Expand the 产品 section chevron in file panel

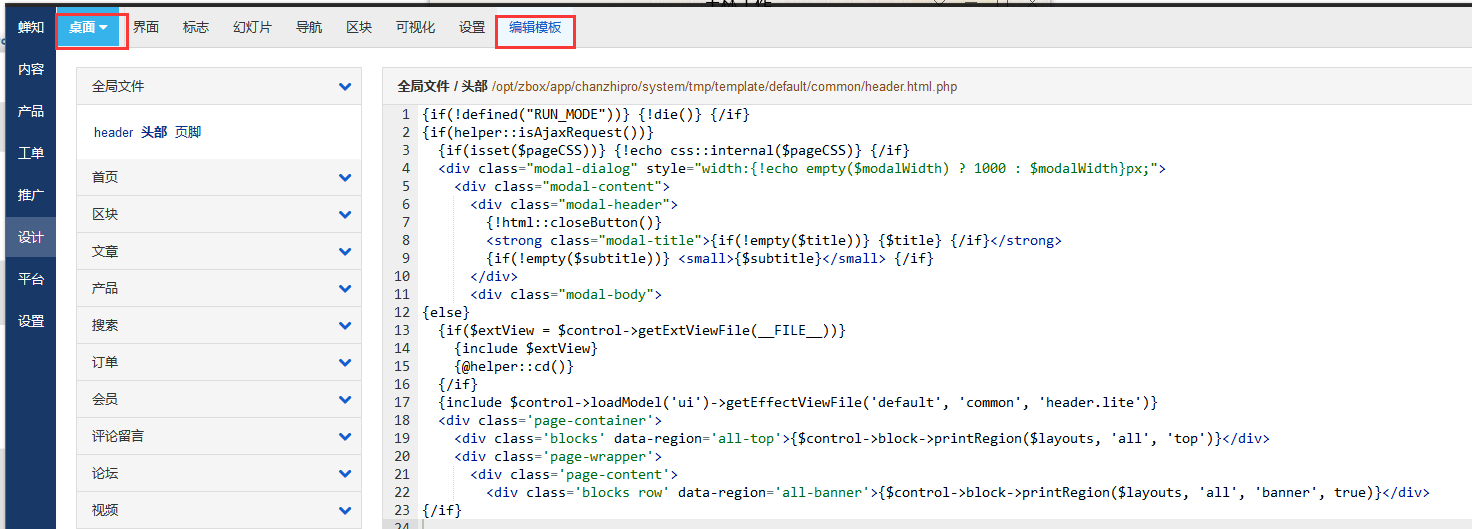[x=345, y=289]
